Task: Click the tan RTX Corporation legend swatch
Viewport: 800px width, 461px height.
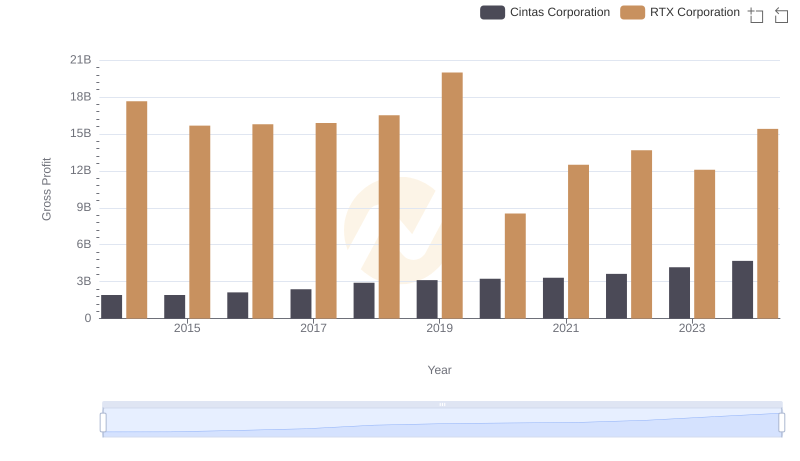Action: 632,12
